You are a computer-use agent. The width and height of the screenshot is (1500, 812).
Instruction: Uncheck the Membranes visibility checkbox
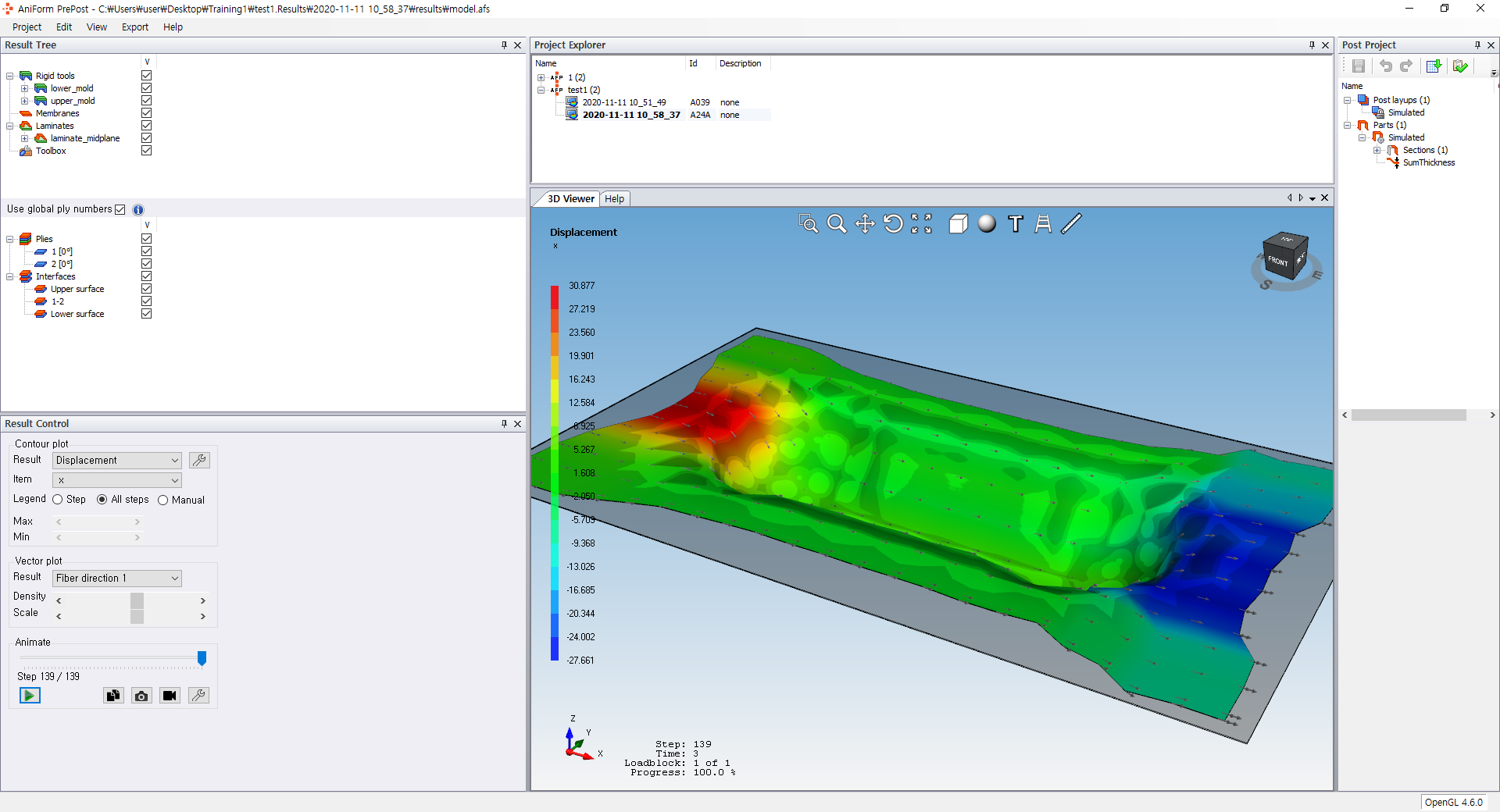pos(146,113)
